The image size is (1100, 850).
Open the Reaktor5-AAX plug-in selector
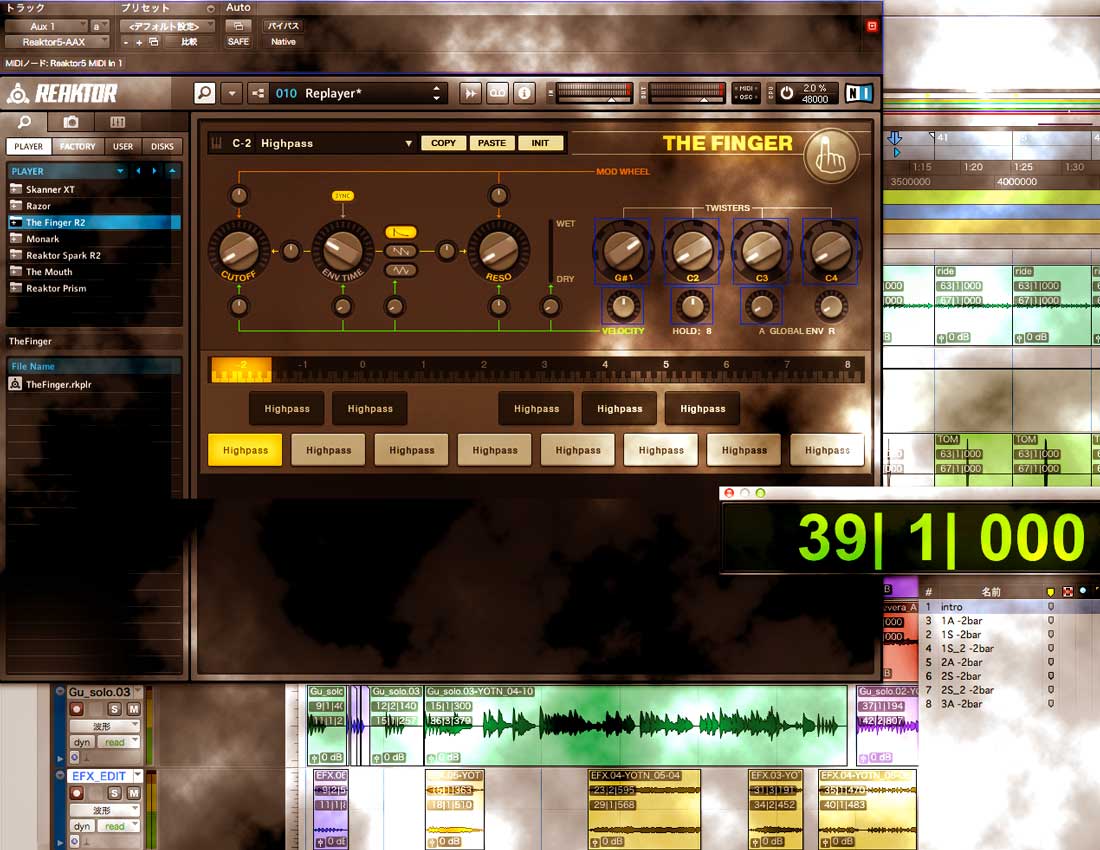coord(58,42)
